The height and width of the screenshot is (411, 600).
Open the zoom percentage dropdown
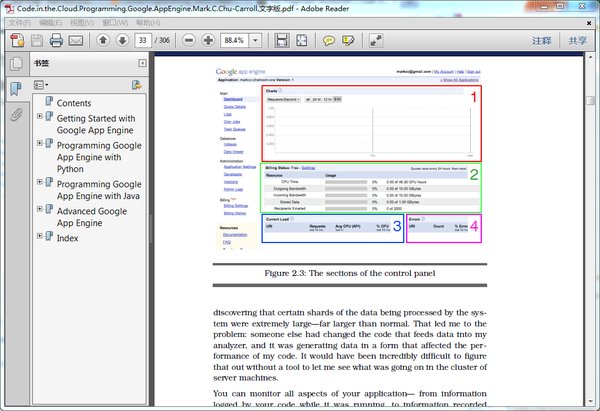257,41
